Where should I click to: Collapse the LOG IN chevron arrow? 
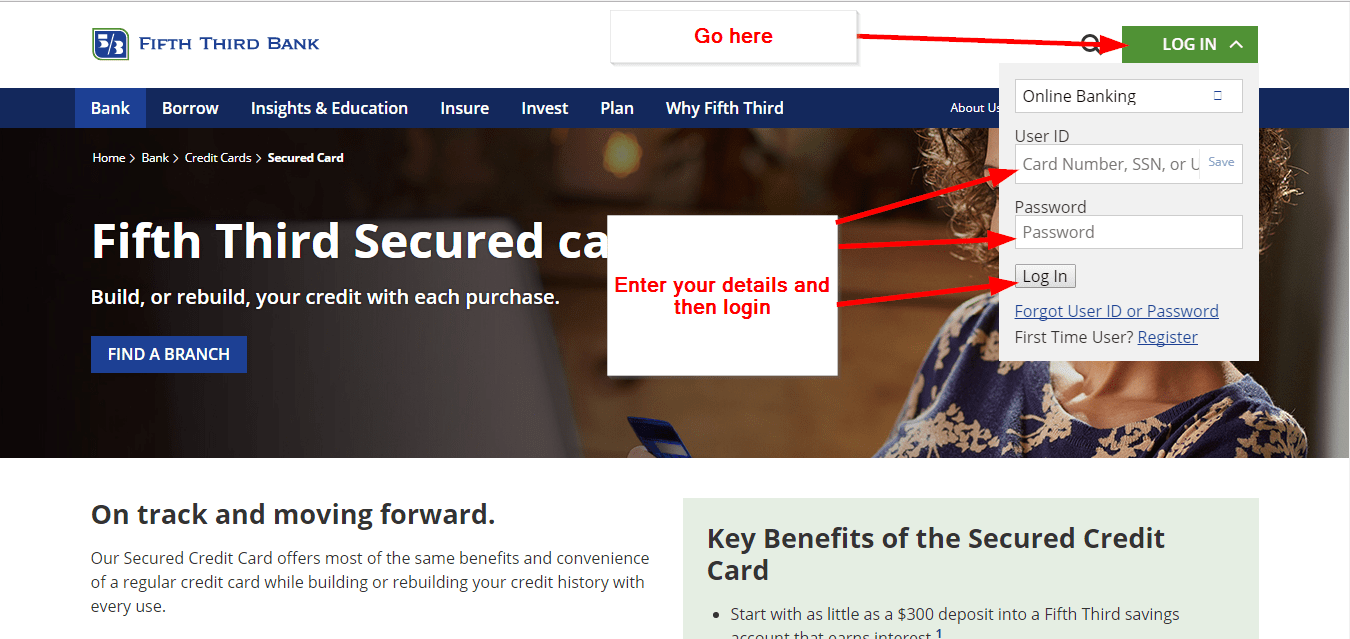pyautogui.click(x=1236, y=44)
